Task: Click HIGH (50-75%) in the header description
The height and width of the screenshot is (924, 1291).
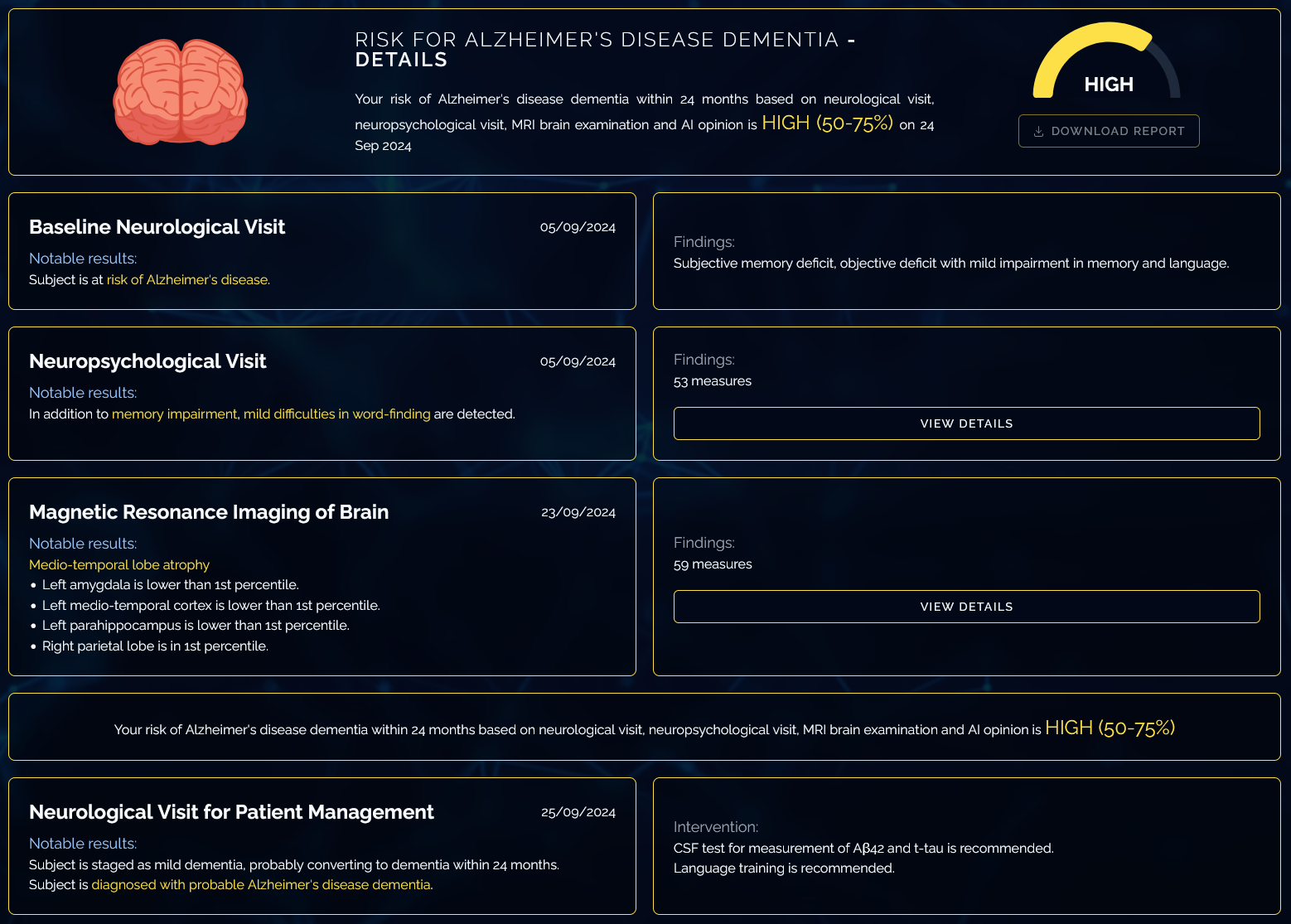Action: click(827, 123)
